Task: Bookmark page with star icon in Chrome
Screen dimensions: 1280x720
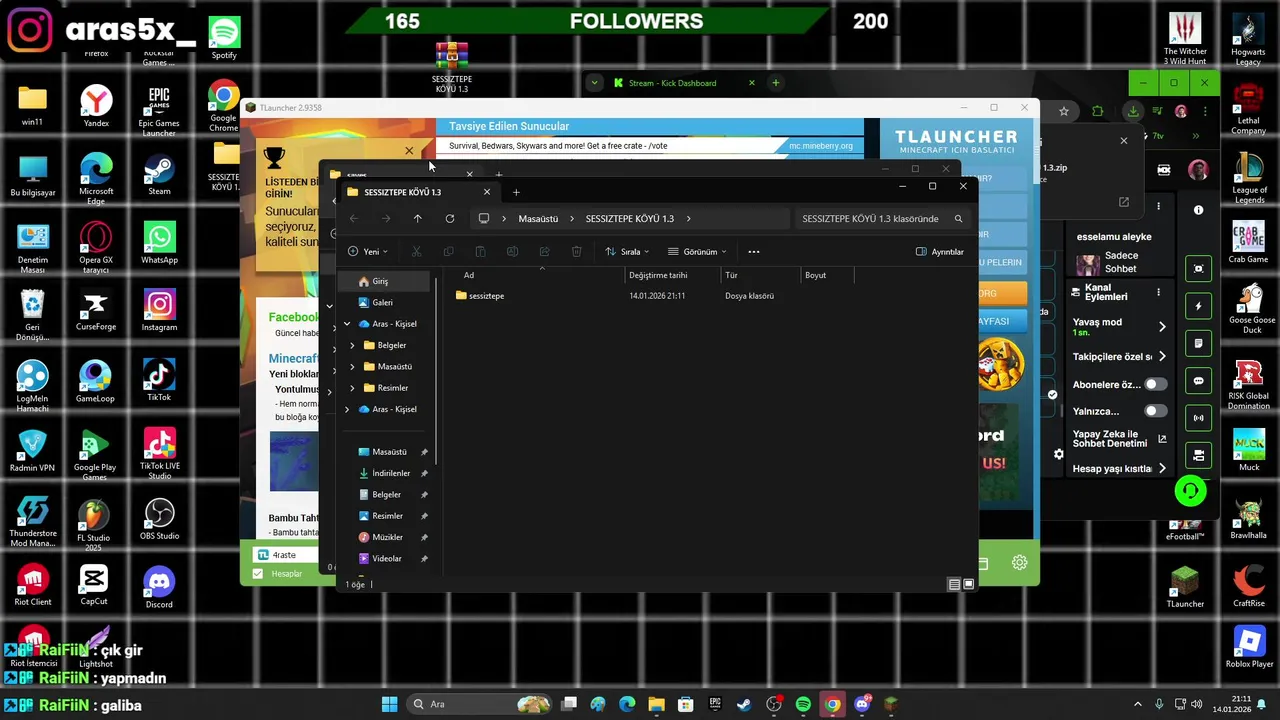Action: [1064, 111]
